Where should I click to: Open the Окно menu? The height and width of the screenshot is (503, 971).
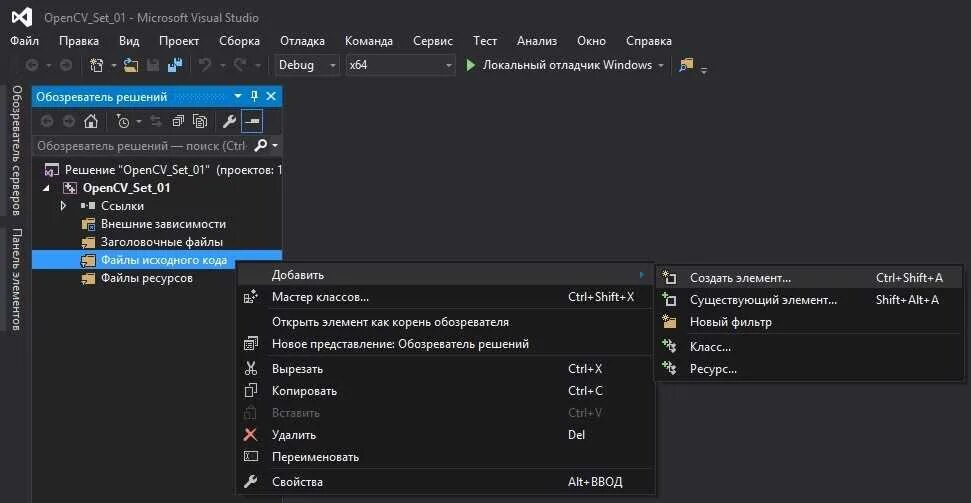point(591,41)
